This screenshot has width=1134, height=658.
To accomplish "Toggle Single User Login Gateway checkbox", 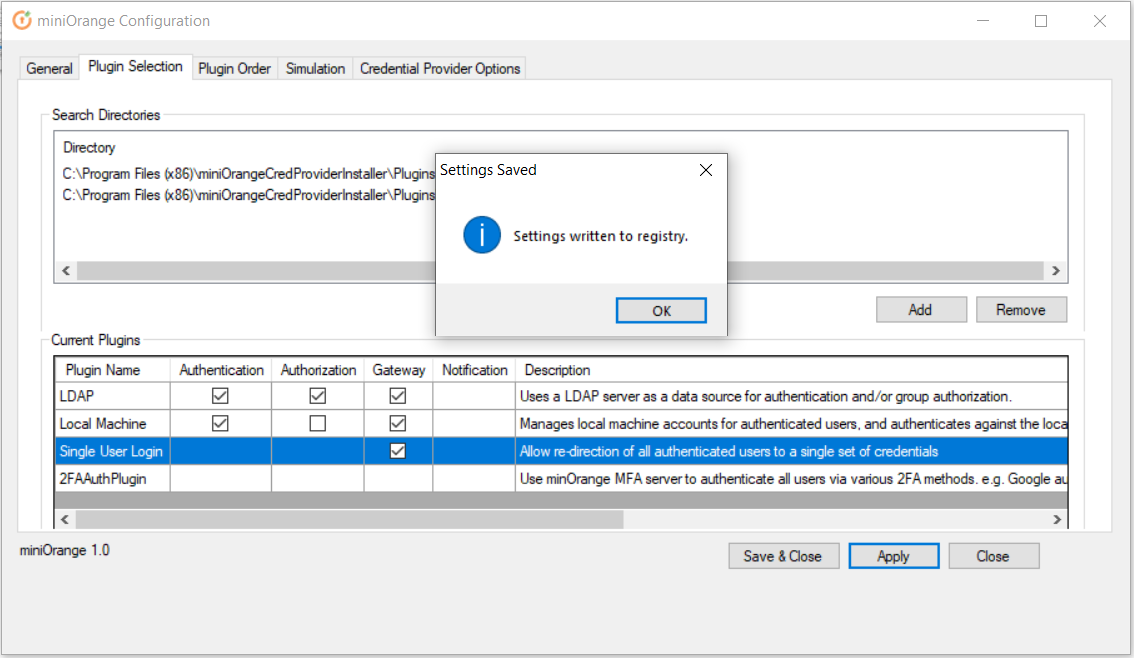I will 398,451.
